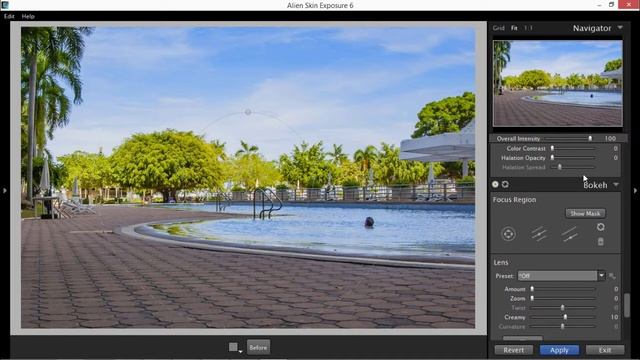Click the Lens Amount slider

click(x=563, y=289)
